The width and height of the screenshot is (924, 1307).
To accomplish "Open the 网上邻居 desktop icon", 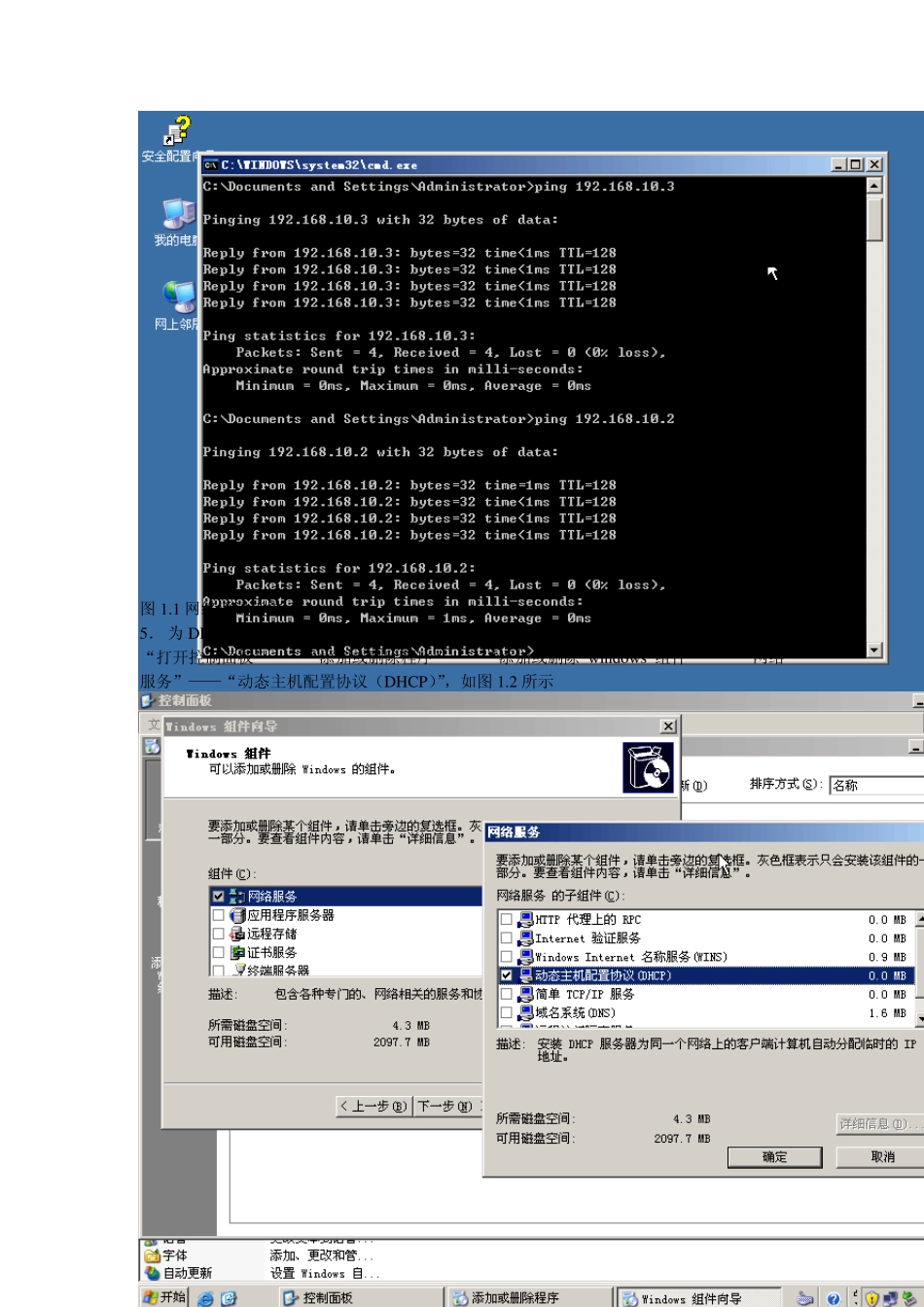I will [178, 297].
